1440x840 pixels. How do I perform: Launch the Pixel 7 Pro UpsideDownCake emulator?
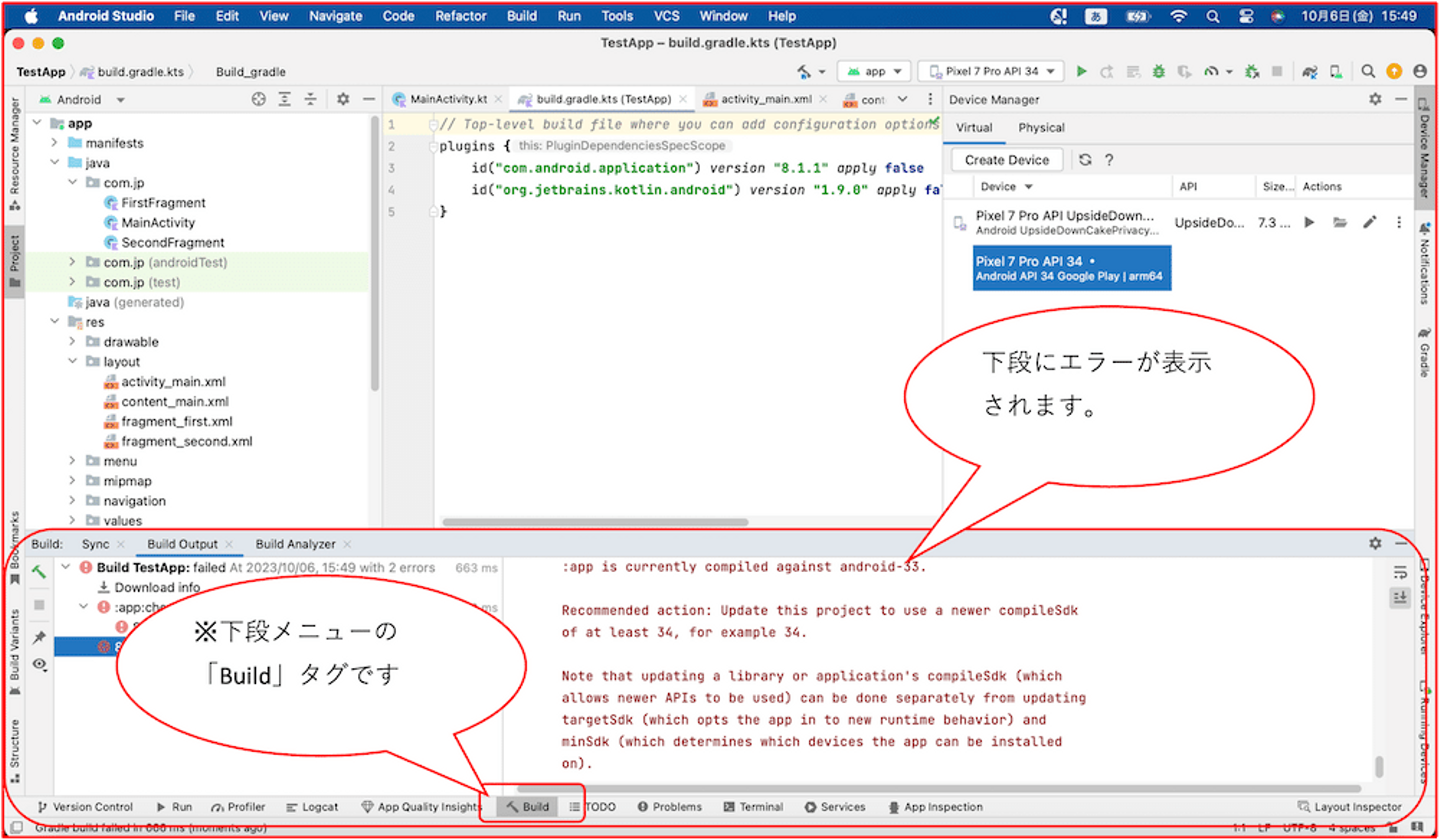tap(1310, 222)
